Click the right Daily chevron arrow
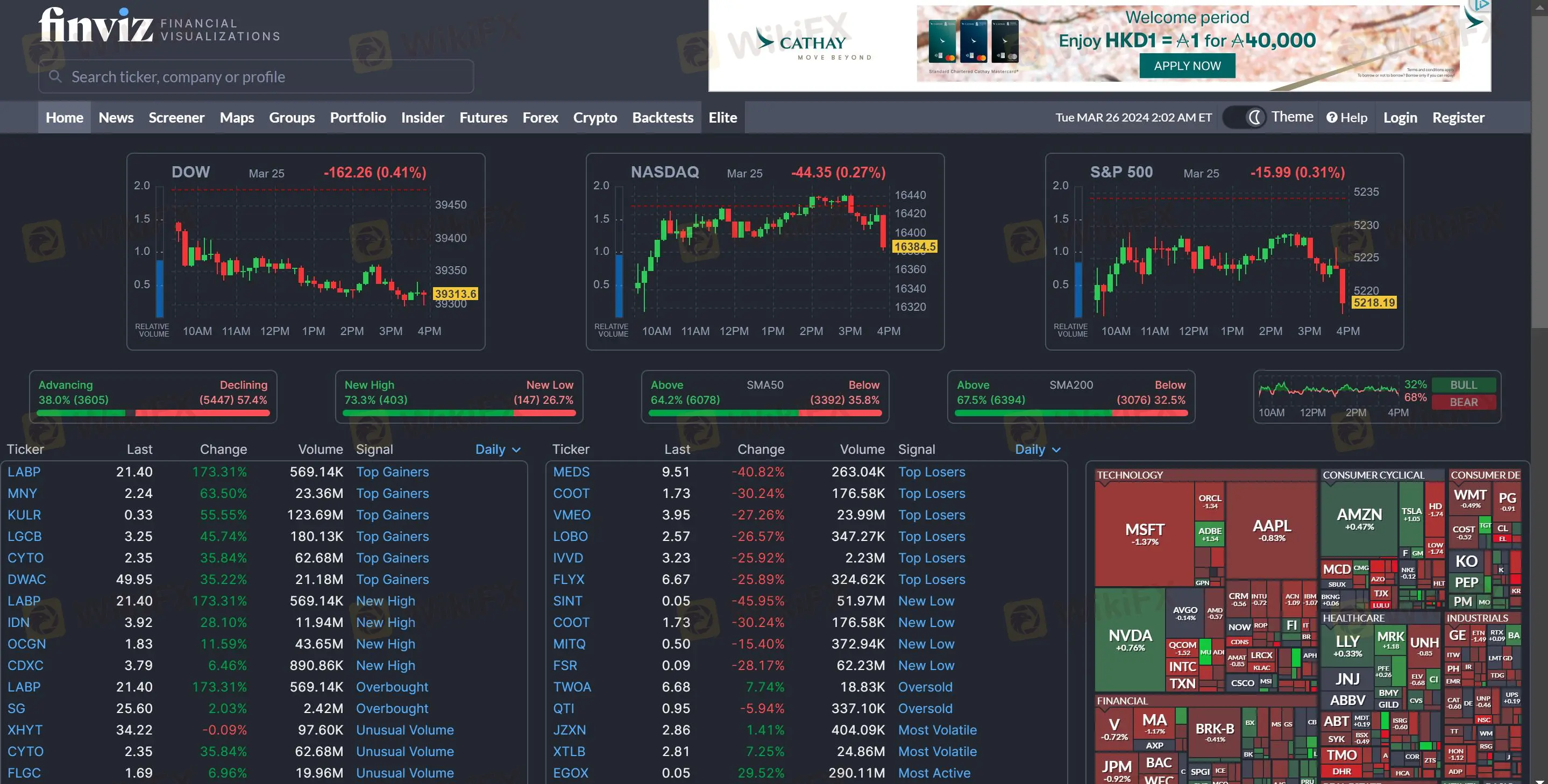The width and height of the screenshot is (1548, 784). [x=1056, y=450]
